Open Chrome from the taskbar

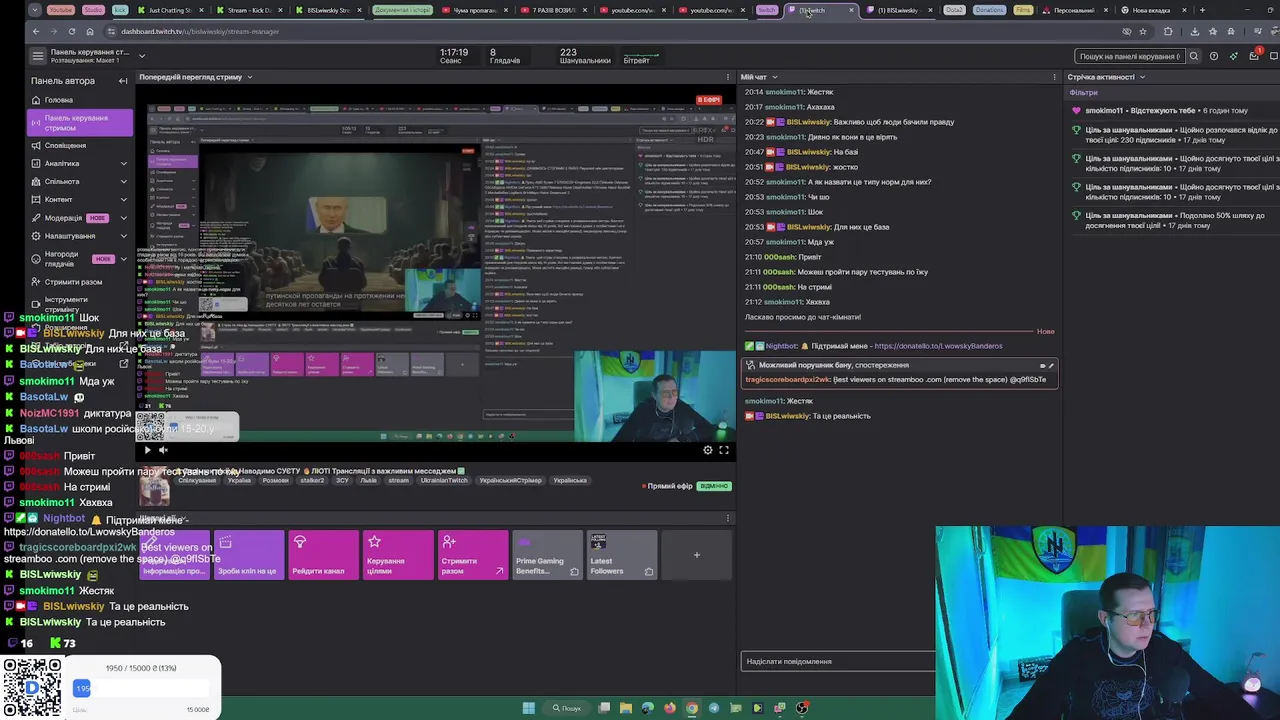point(692,708)
